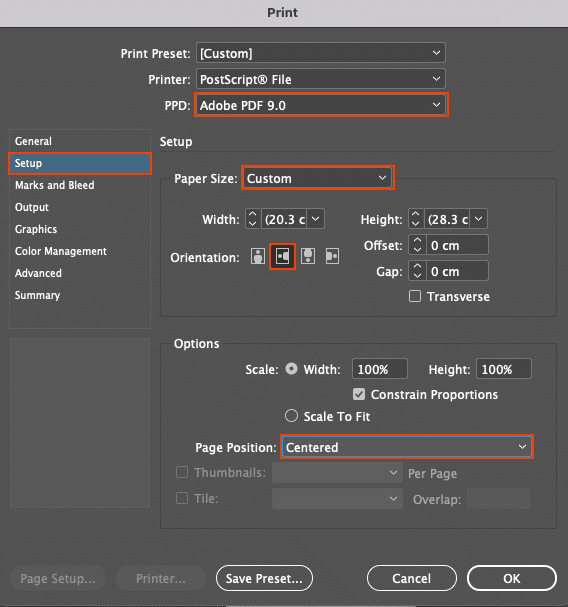Choose reverse portrait orientation icon
Screen dimensions: 568x607
coord(308,256)
